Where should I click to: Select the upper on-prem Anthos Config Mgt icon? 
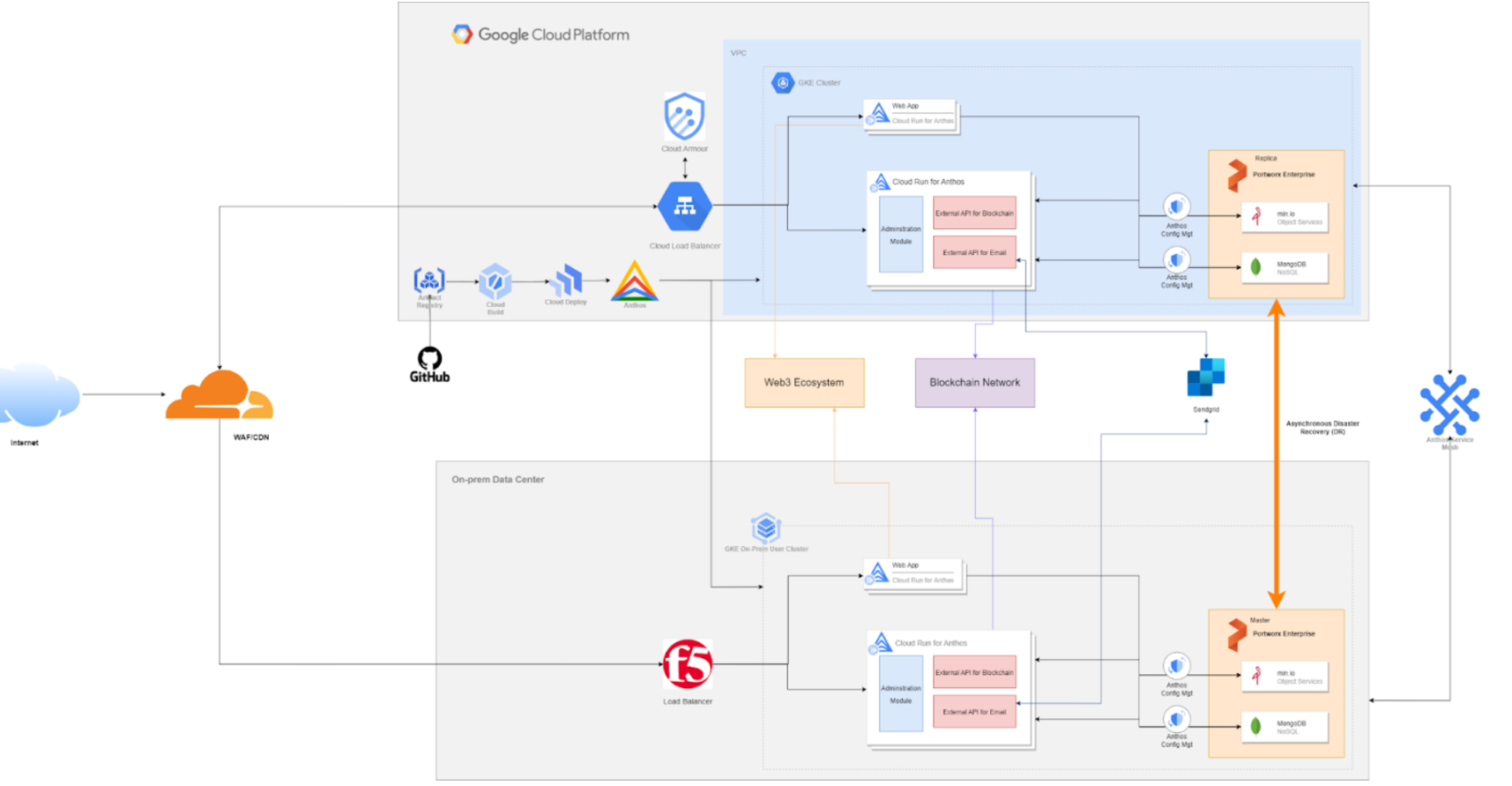[x=1176, y=666]
